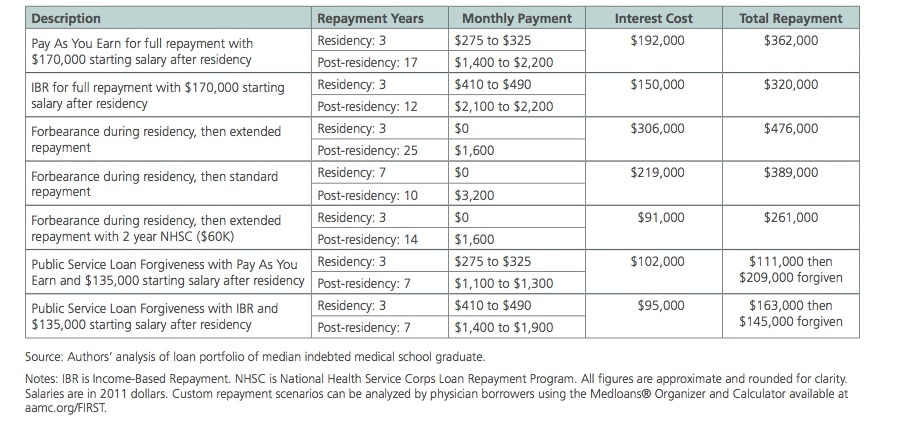Click the $476,000 total repayment cell
The height and width of the screenshot is (434, 897).
[790, 129]
